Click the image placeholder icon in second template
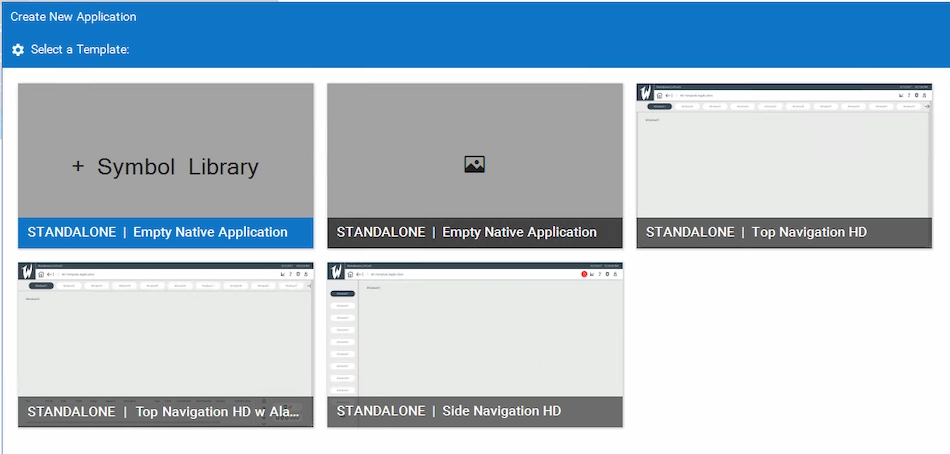This screenshot has height=454, width=950. click(x=475, y=165)
